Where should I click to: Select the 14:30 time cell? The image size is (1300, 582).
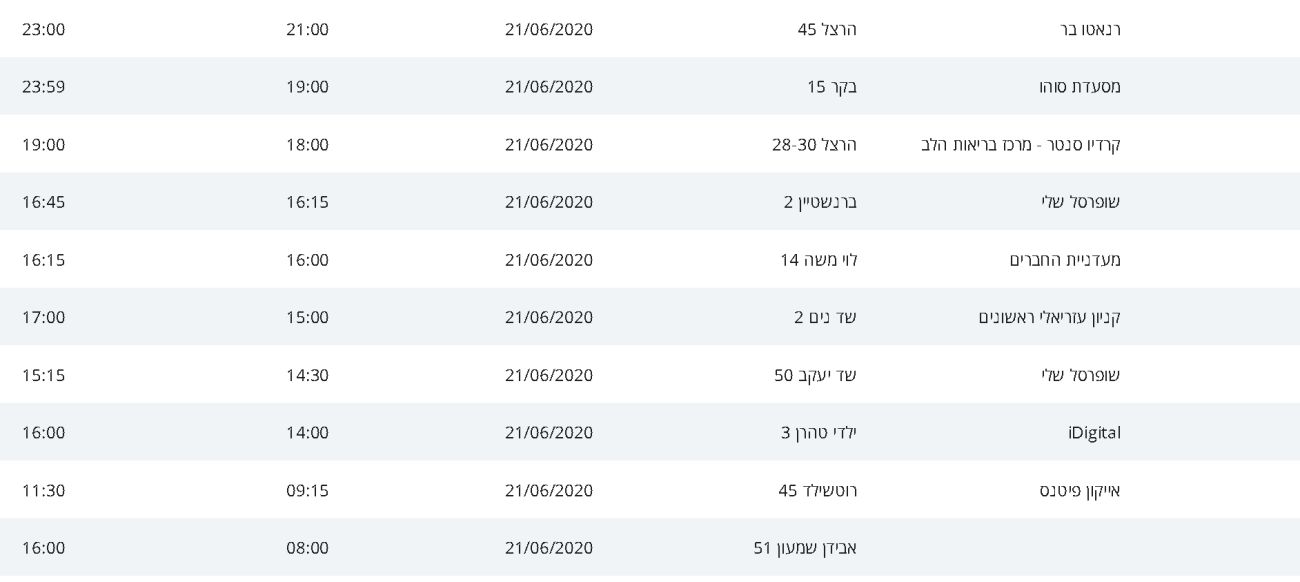click(307, 376)
